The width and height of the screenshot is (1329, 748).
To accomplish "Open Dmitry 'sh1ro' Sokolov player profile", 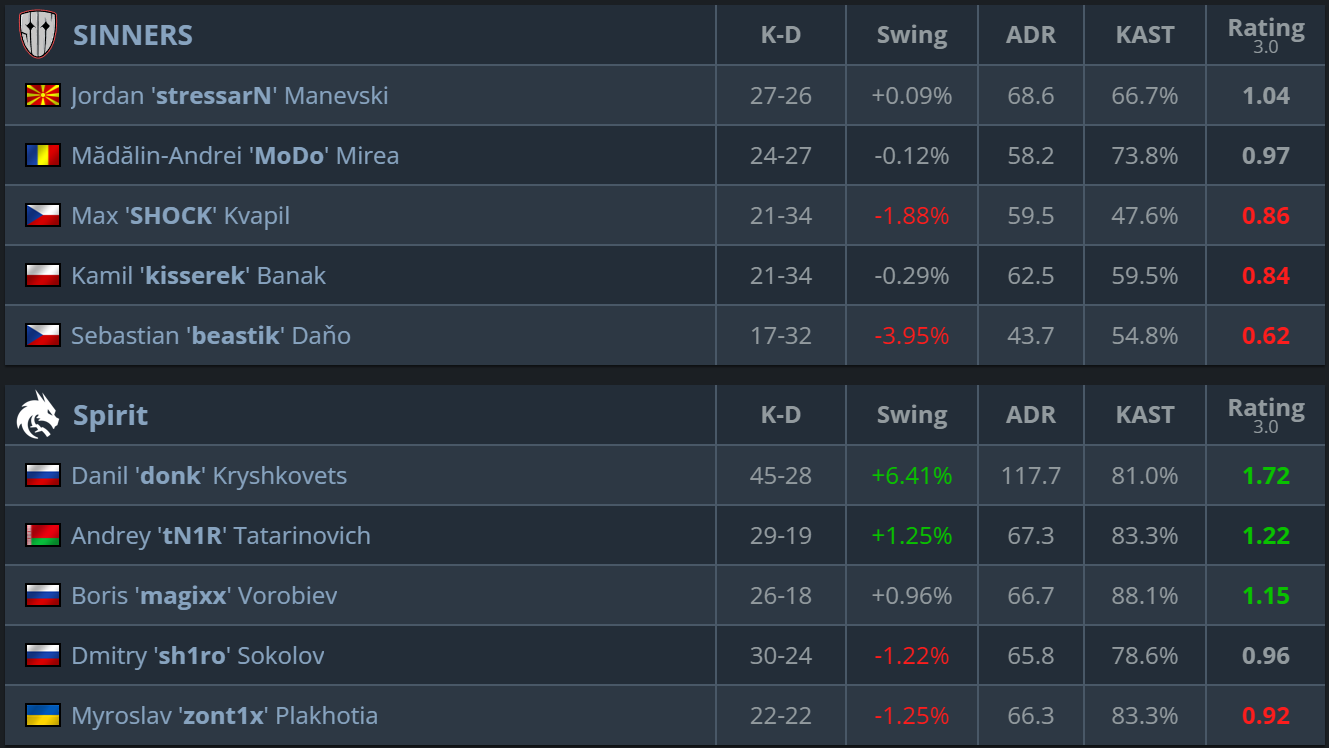I will coord(197,656).
